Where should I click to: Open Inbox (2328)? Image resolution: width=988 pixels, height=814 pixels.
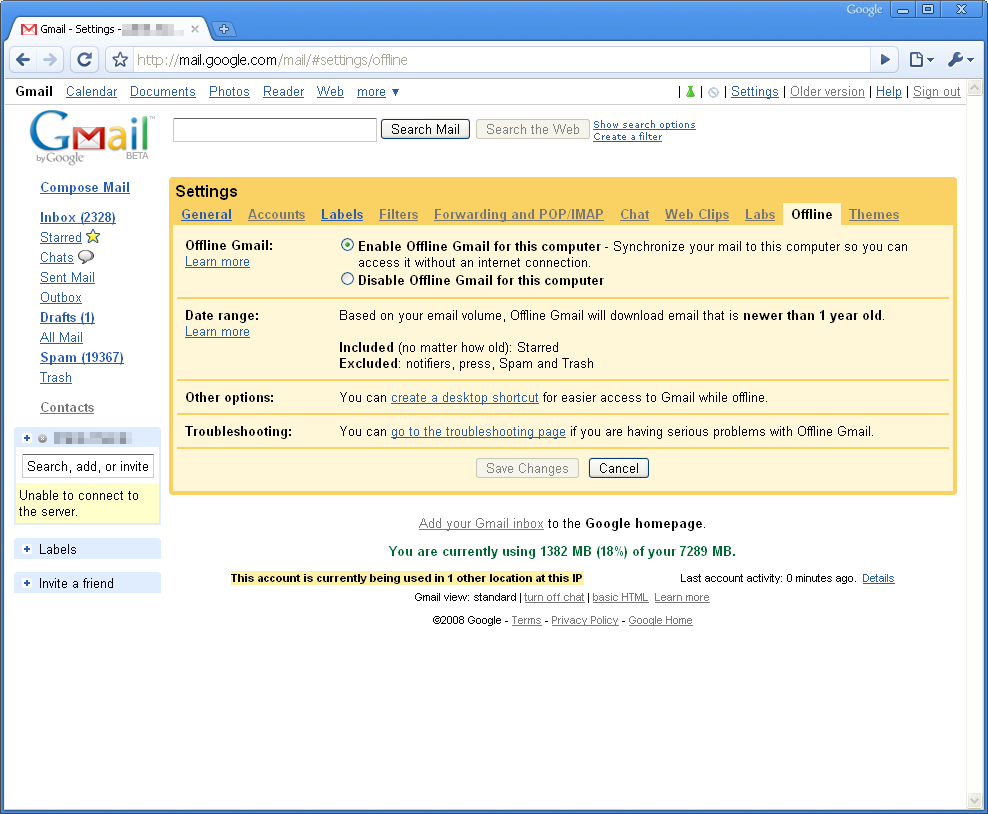click(x=78, y=217)
